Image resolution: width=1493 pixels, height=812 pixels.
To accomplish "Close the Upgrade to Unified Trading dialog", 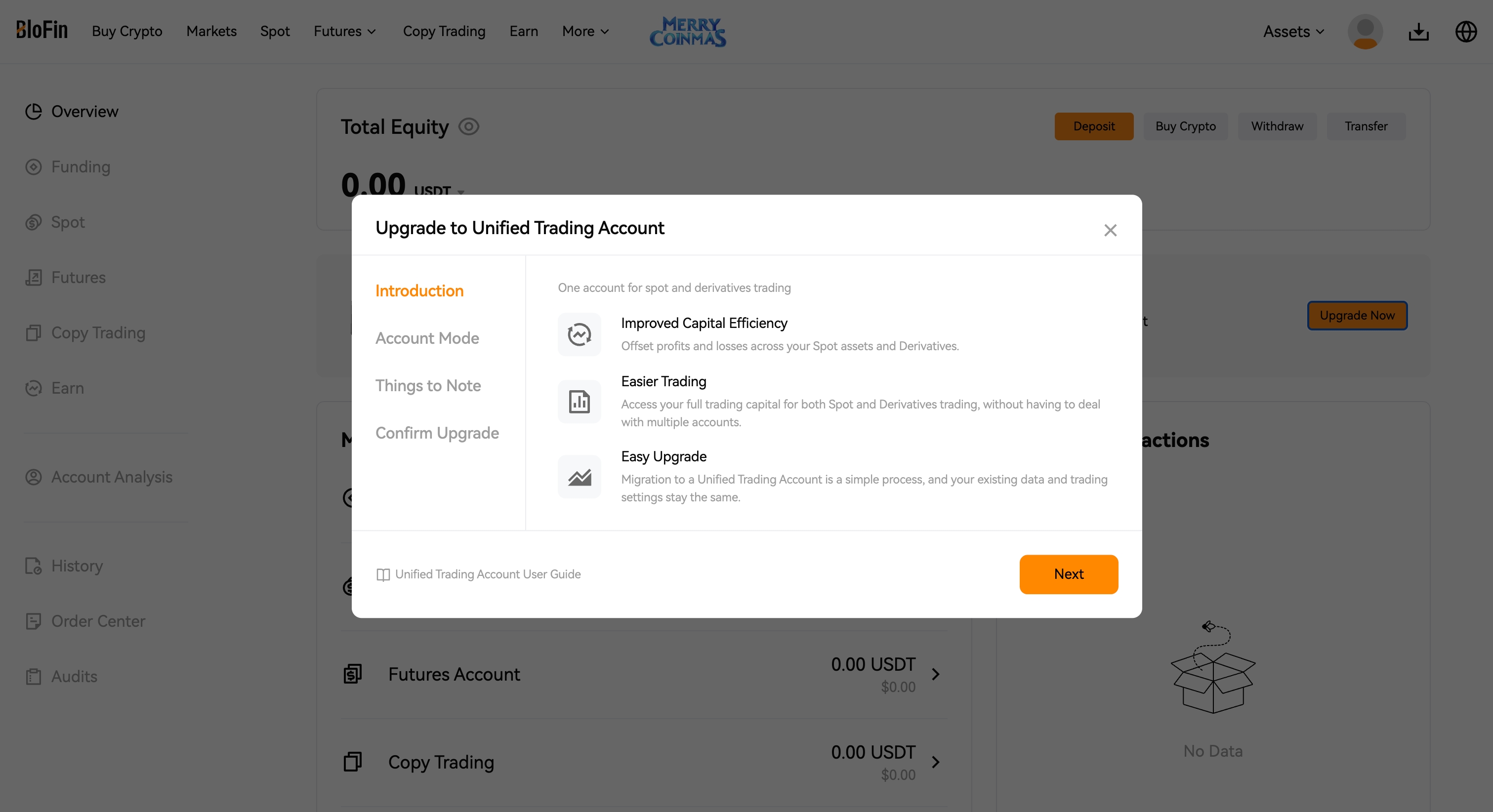I will tap(1110, 230).
